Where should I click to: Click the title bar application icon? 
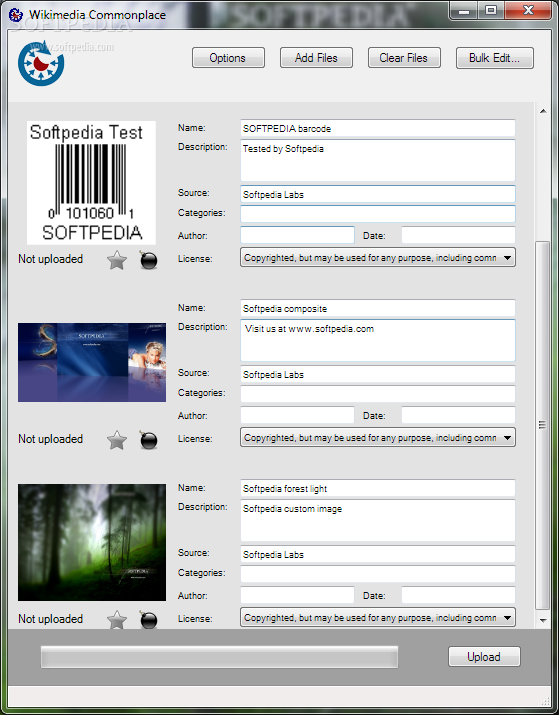click(x=16, y=15)
